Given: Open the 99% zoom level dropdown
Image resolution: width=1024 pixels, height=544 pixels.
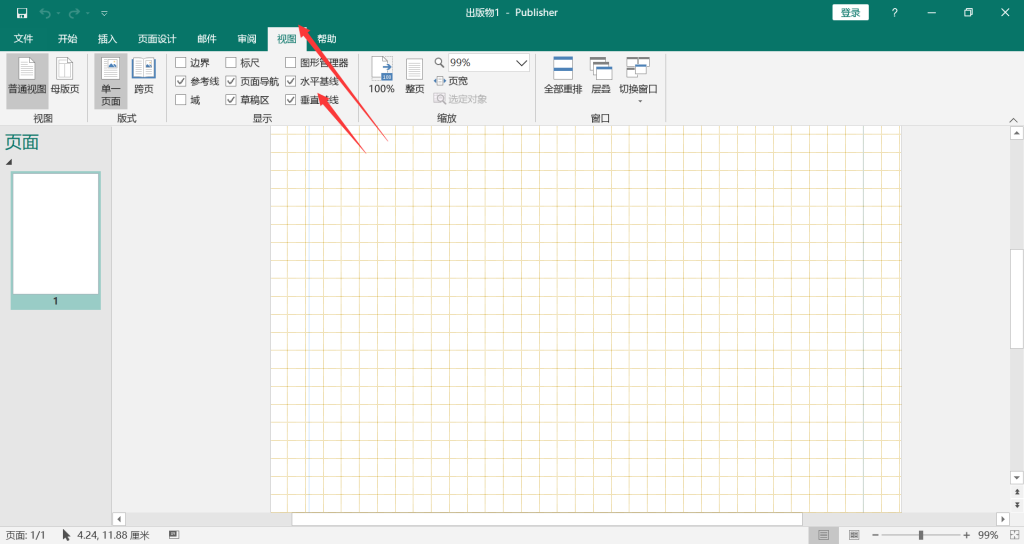Looking at the screenshot, I should pyautogui.click(x=521, y=63).
